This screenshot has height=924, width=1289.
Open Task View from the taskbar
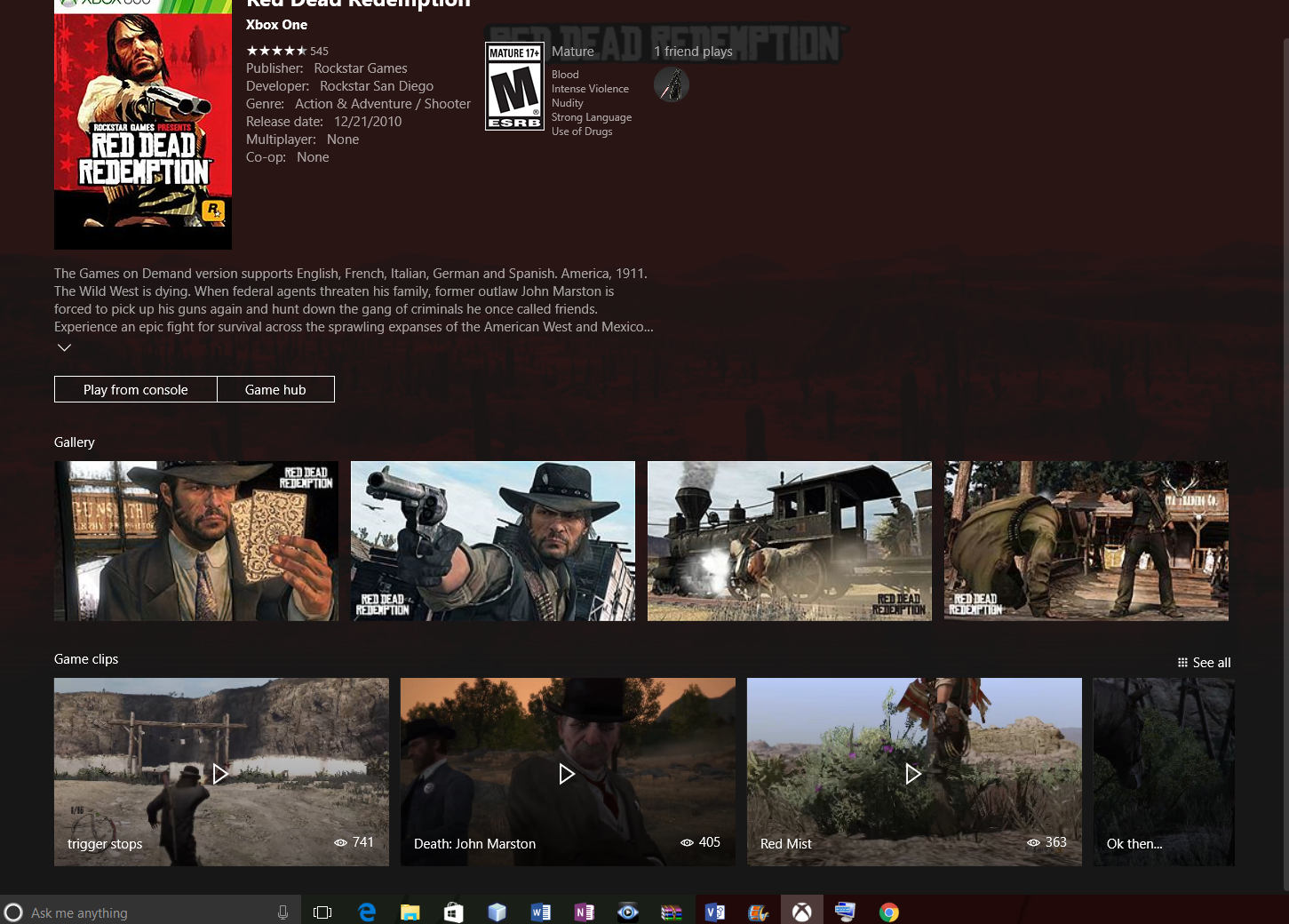[x=322, y=912]
